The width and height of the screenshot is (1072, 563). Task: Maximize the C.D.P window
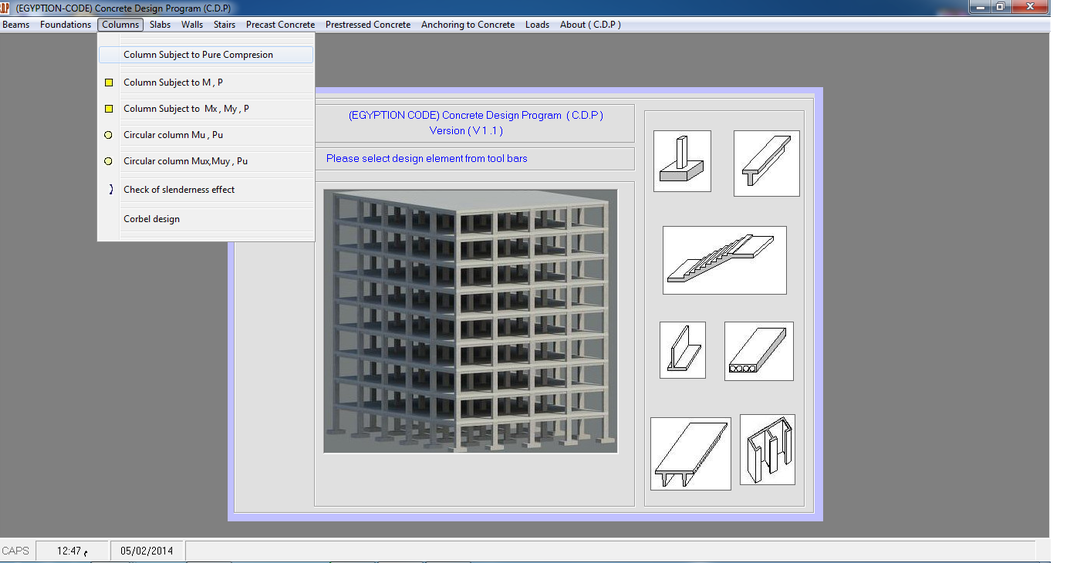point(1000,7)
